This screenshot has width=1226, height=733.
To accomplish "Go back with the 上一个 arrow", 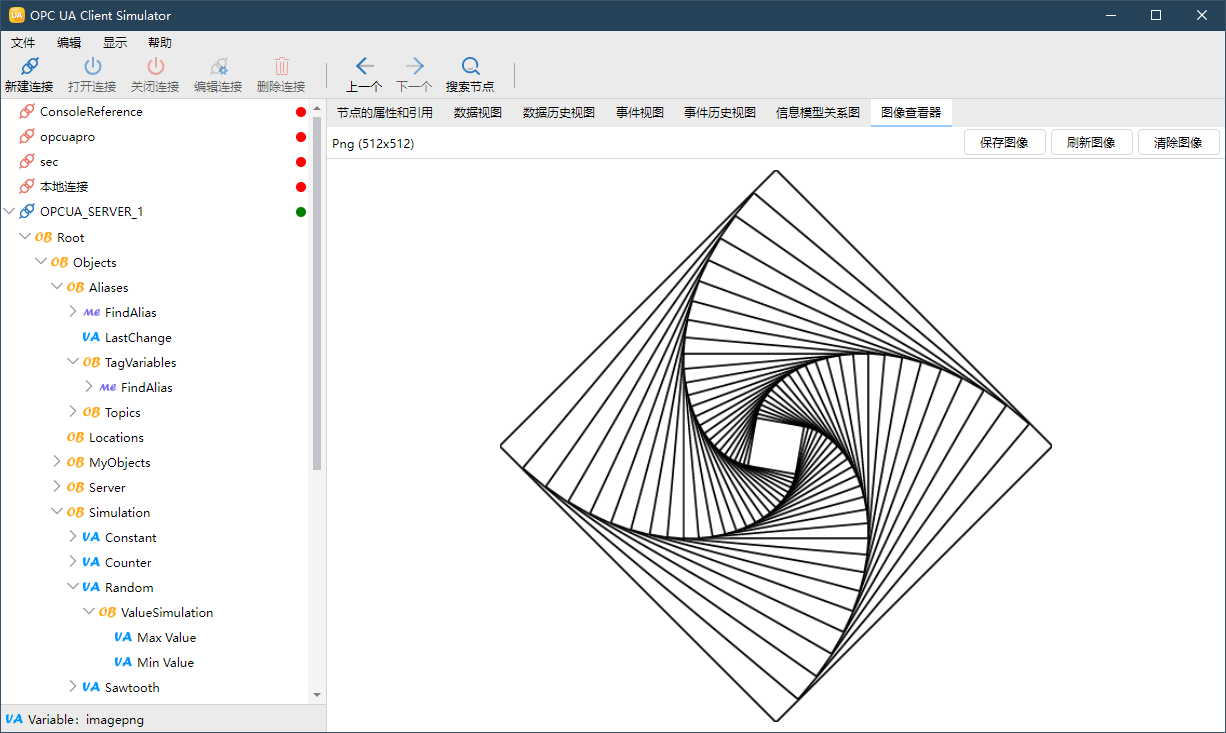I will click(364, 67).
